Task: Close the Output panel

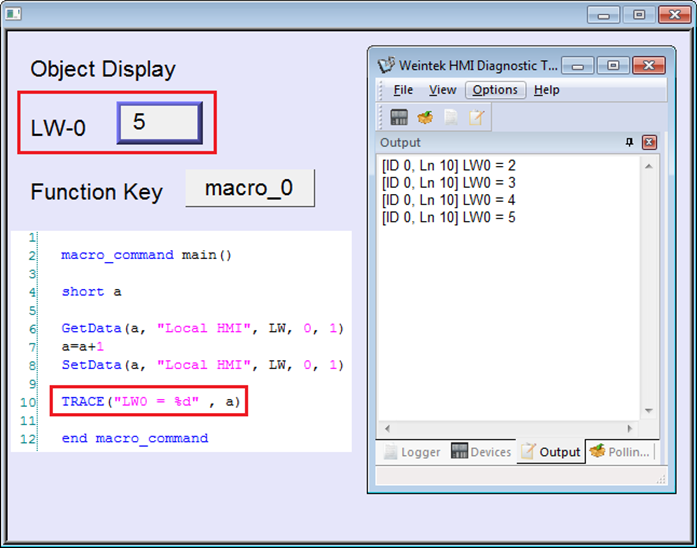Action: click(649, 142)
